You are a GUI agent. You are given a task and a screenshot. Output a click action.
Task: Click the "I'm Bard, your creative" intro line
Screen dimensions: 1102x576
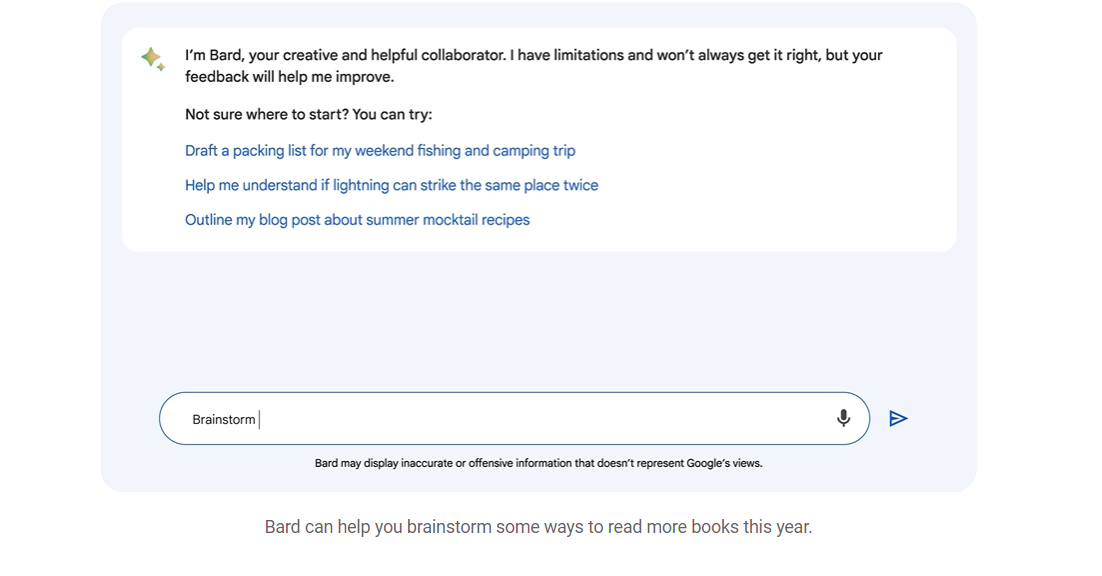(x=533, y=55)
